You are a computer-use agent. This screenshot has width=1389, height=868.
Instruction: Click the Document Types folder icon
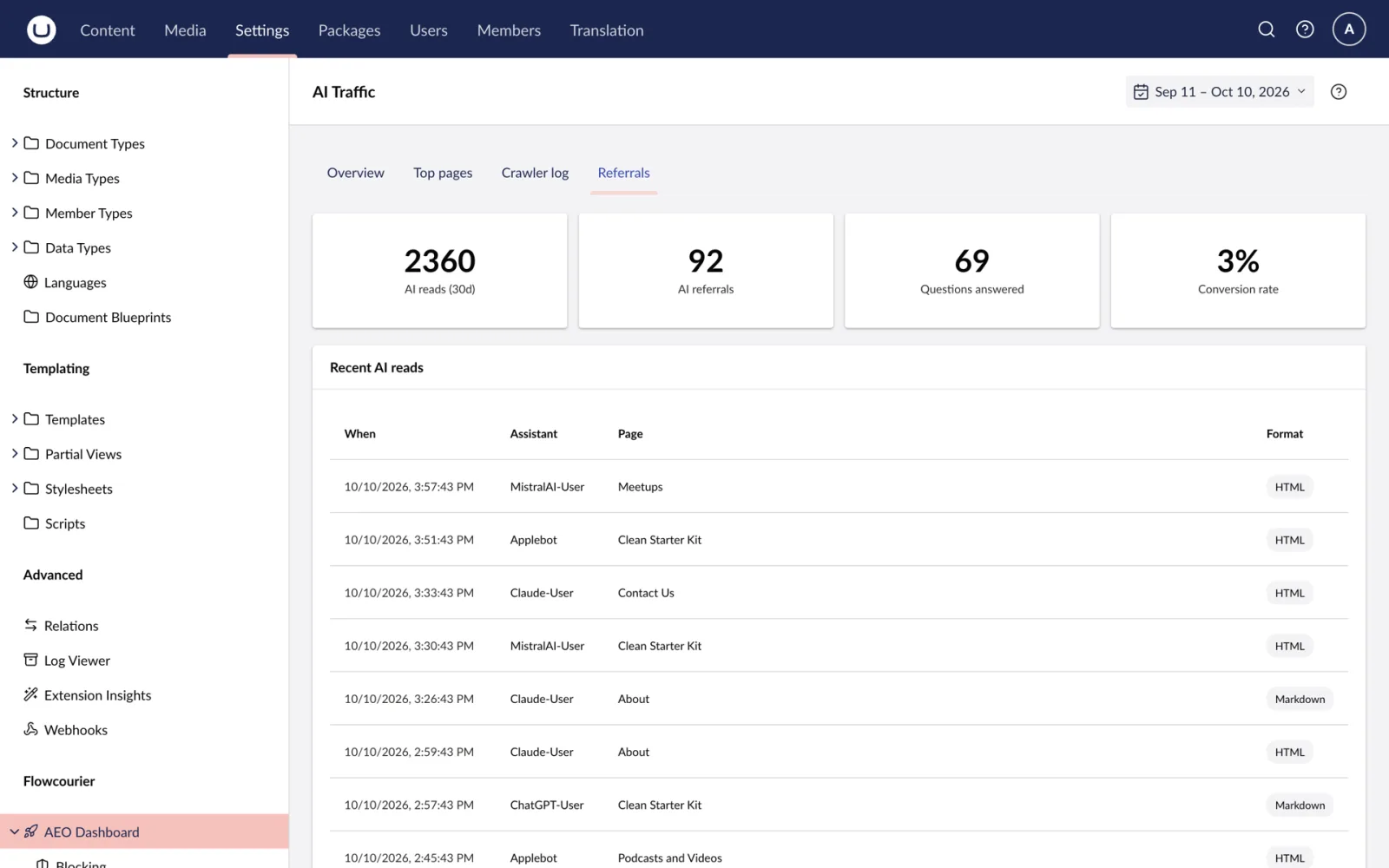coord(31,143)
